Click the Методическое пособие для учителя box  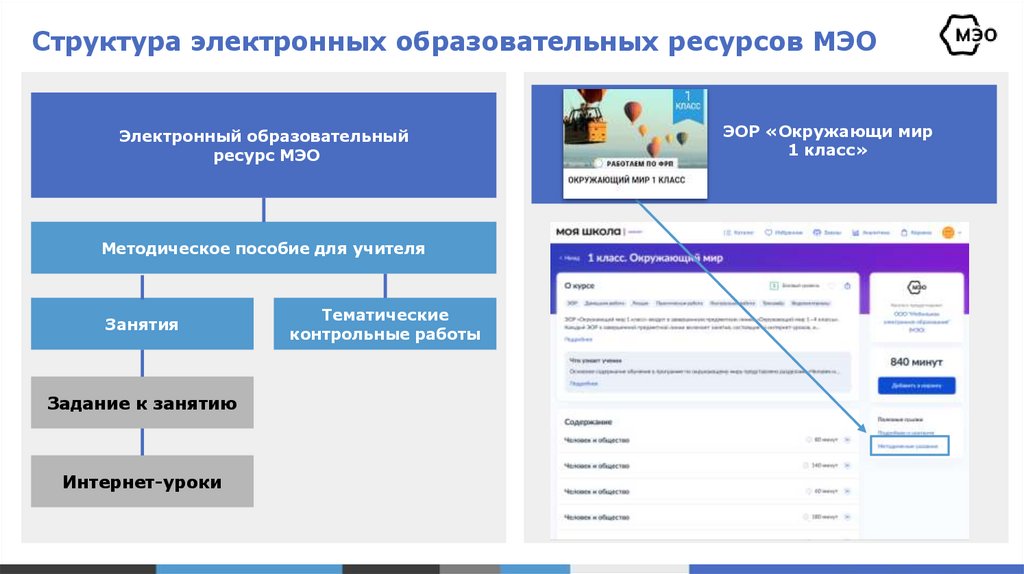(263, 247)
